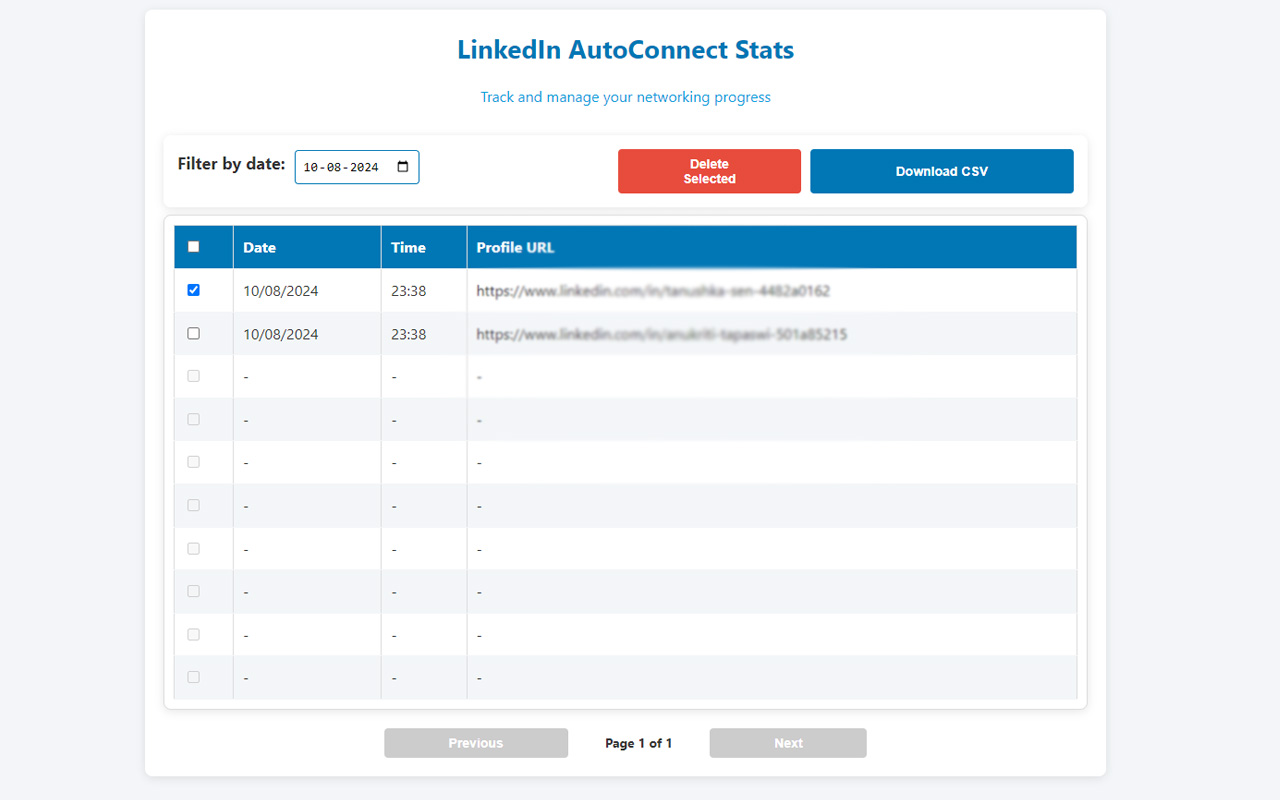This screenshot has height=800, width=1280.
Task: Open the calendar picker in date filter
Action: (403, 167)
